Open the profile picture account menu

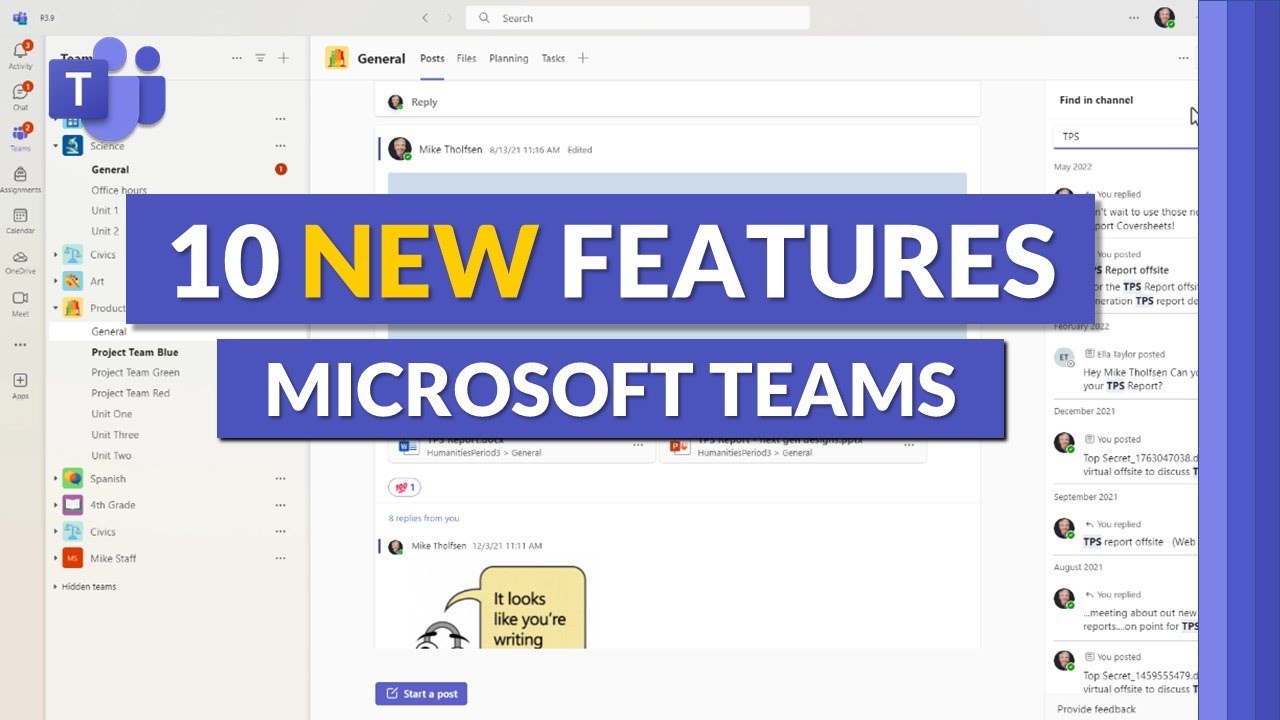1164,17
